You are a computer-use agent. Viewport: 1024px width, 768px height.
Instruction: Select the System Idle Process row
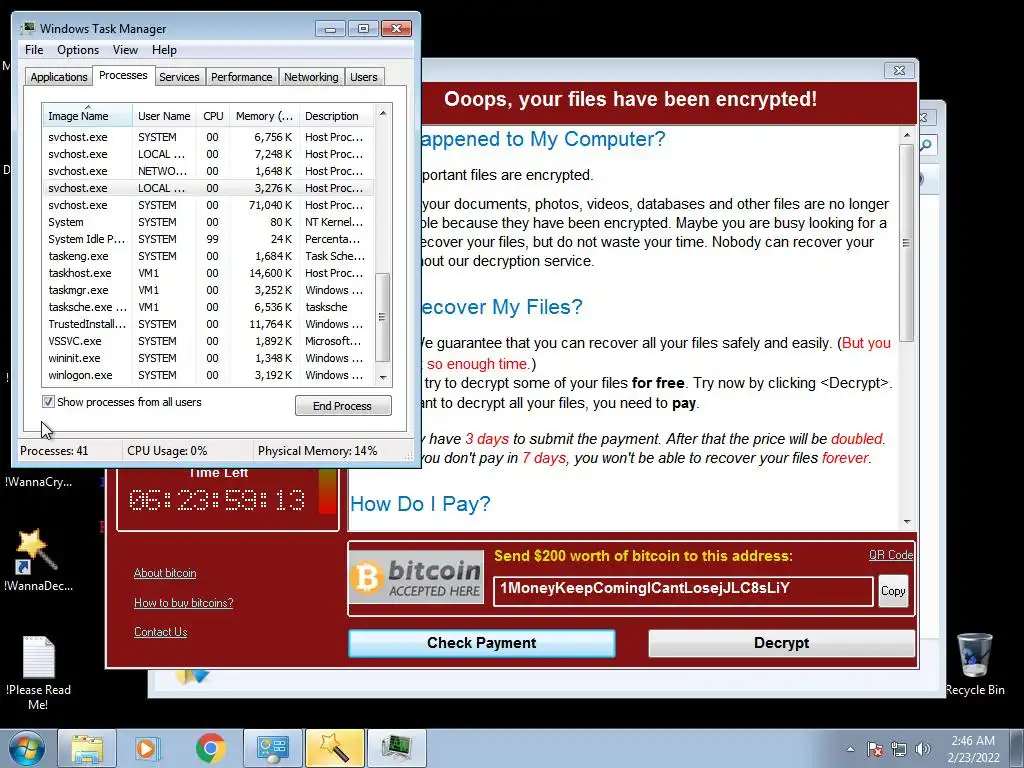click(x=208, y=239)
